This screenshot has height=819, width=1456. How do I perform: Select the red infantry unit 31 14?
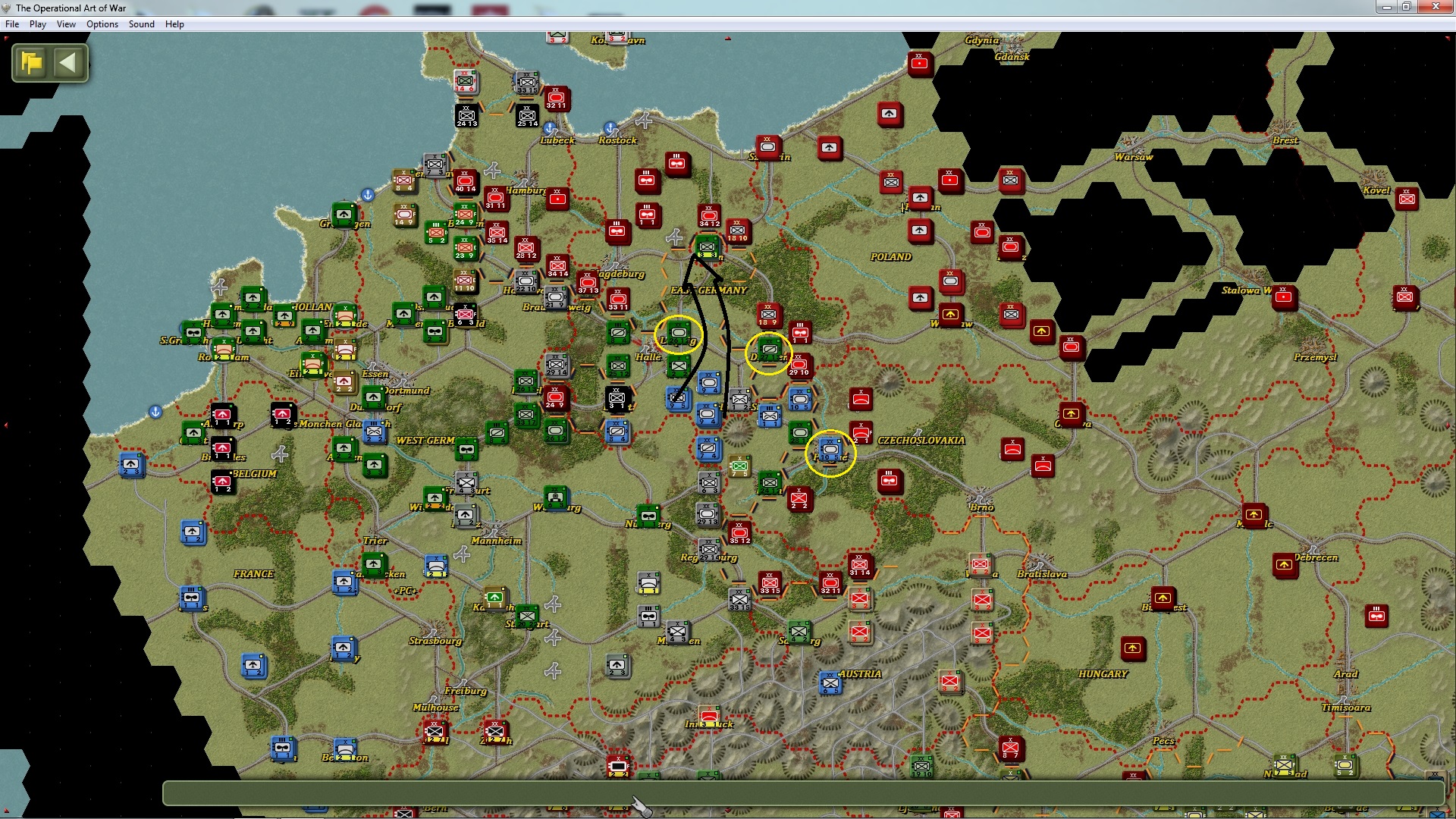(x=860, y=566)
